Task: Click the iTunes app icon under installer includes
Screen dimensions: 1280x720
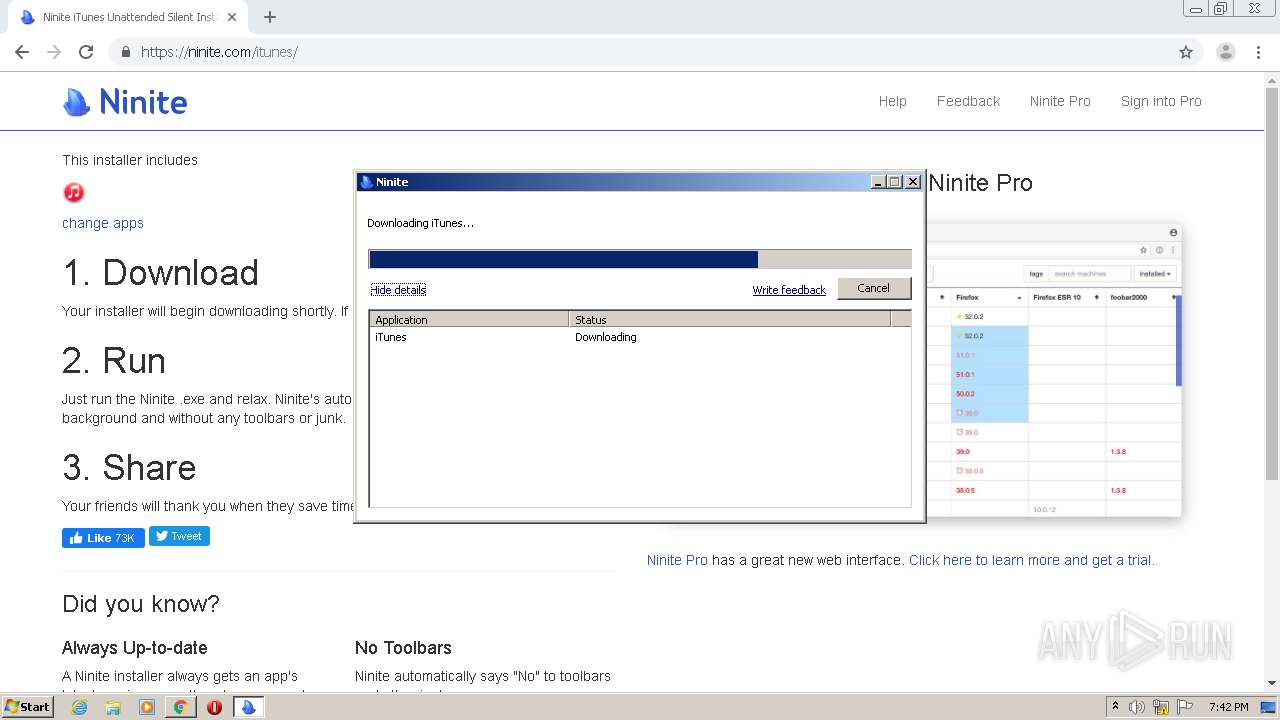Action: click(74, 192)
